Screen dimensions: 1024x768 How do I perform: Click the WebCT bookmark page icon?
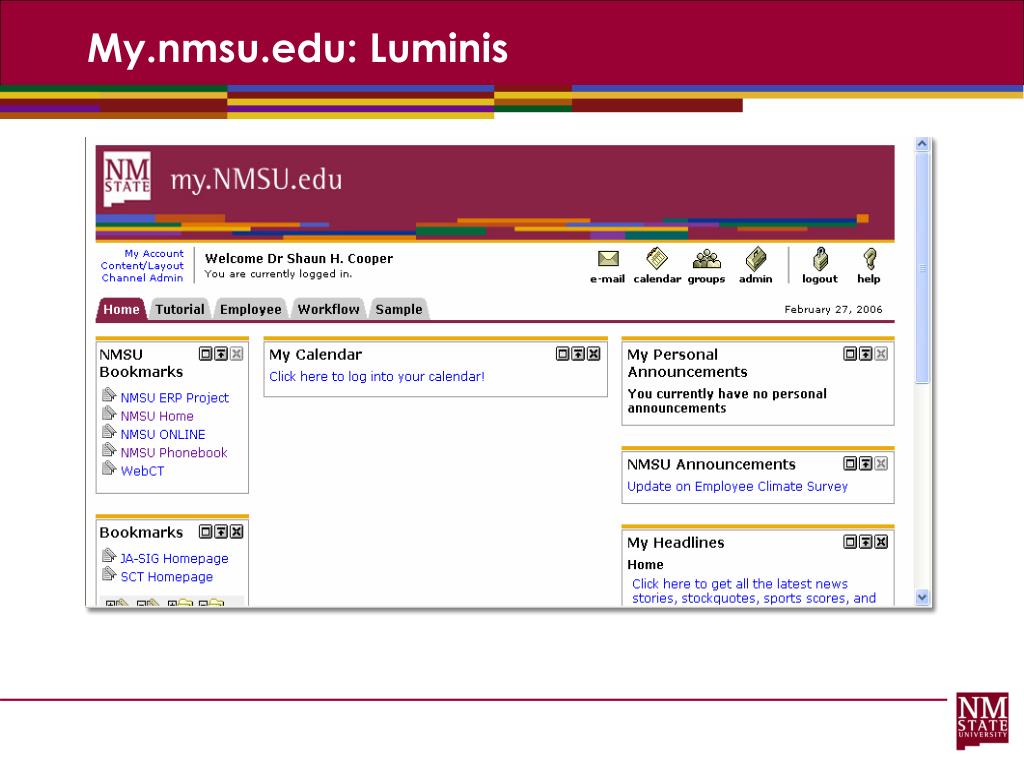pyautogui.click(x=109, y=468)
